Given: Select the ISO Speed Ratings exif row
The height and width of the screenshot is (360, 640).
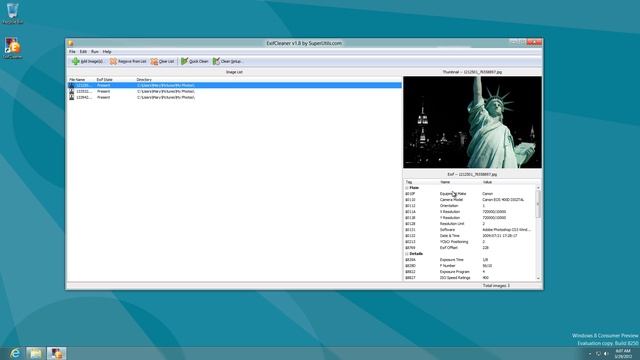Looking at the screenshot, I should [x=469, y=278].
